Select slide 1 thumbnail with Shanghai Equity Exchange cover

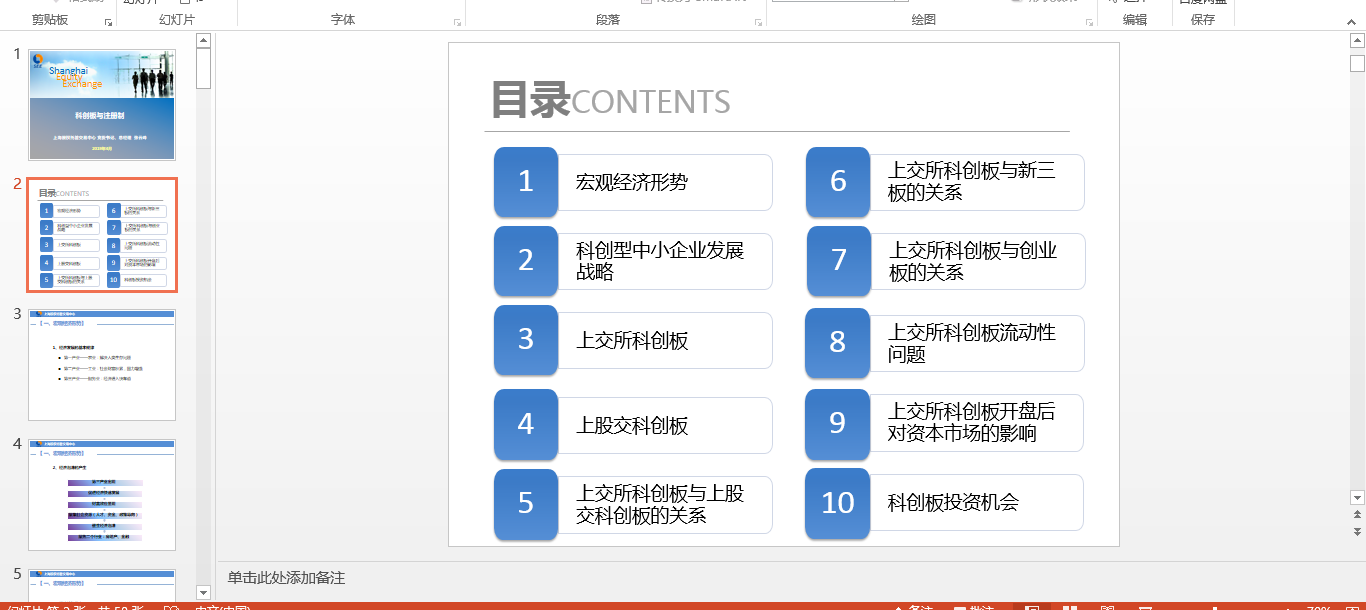point(102,104)
